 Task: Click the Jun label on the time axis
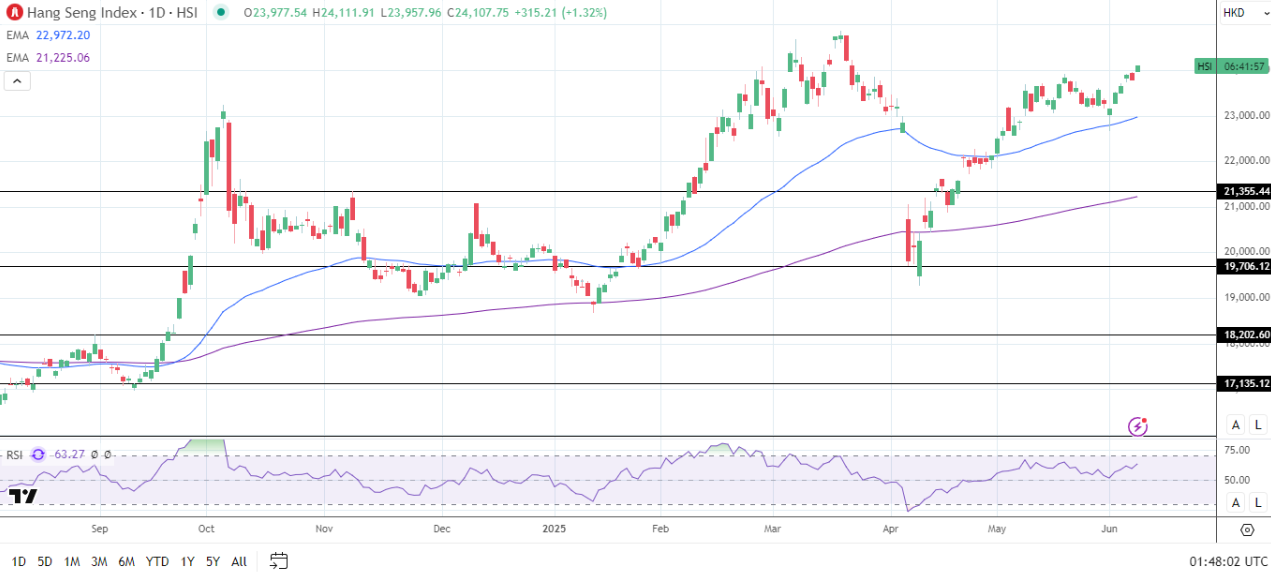[x=1108, y=527]
